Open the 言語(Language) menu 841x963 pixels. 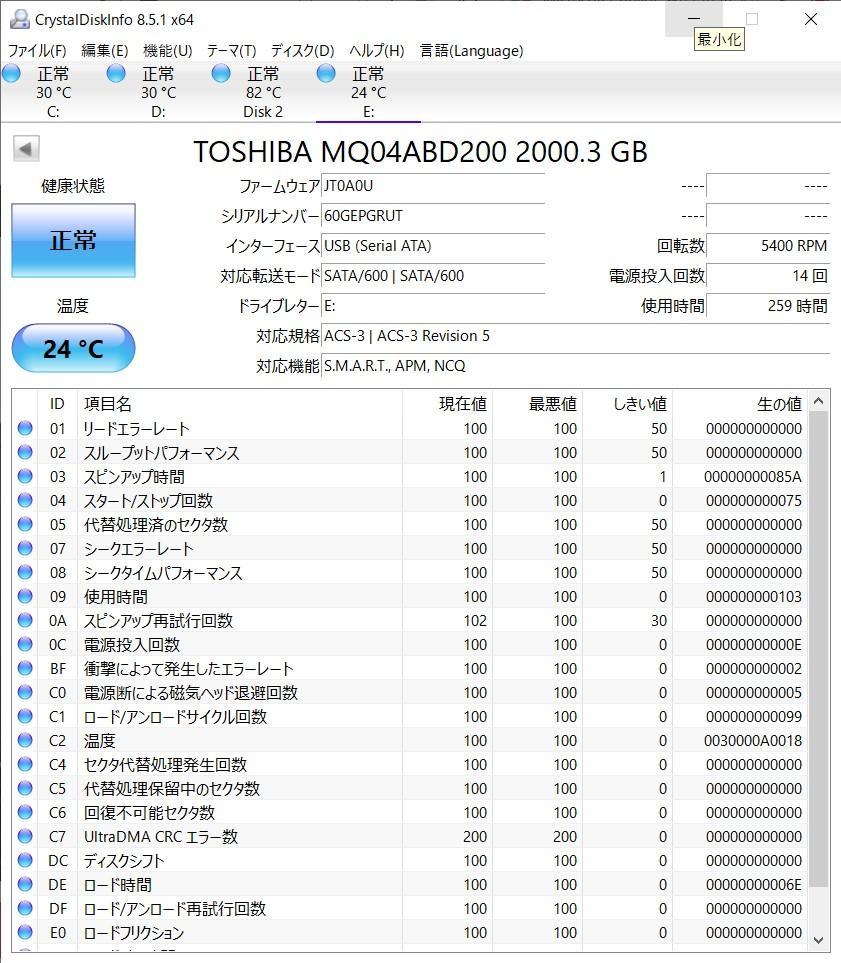click(471, 50)
